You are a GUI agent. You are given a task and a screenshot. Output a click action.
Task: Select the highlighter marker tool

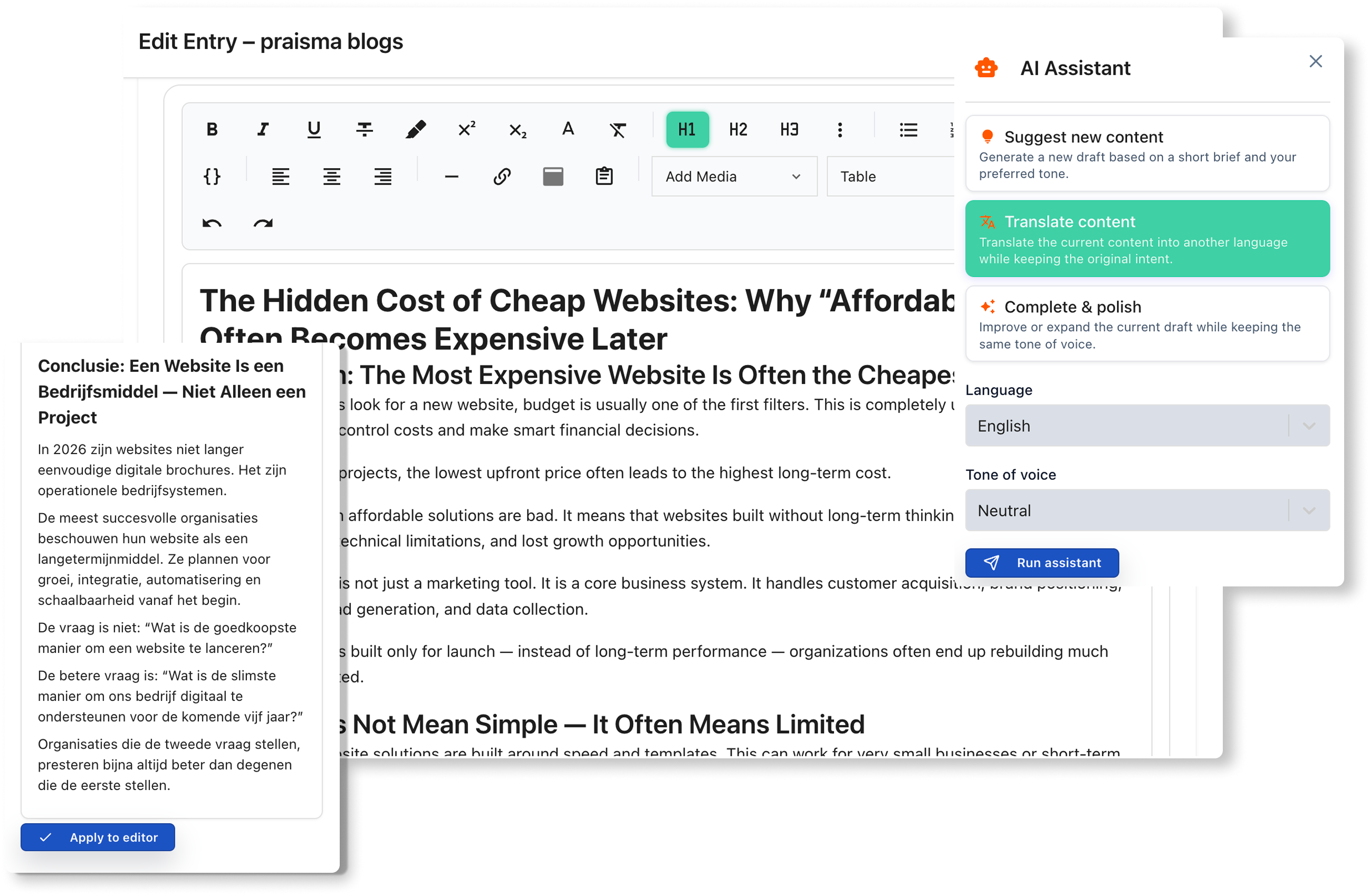point(416,130)
